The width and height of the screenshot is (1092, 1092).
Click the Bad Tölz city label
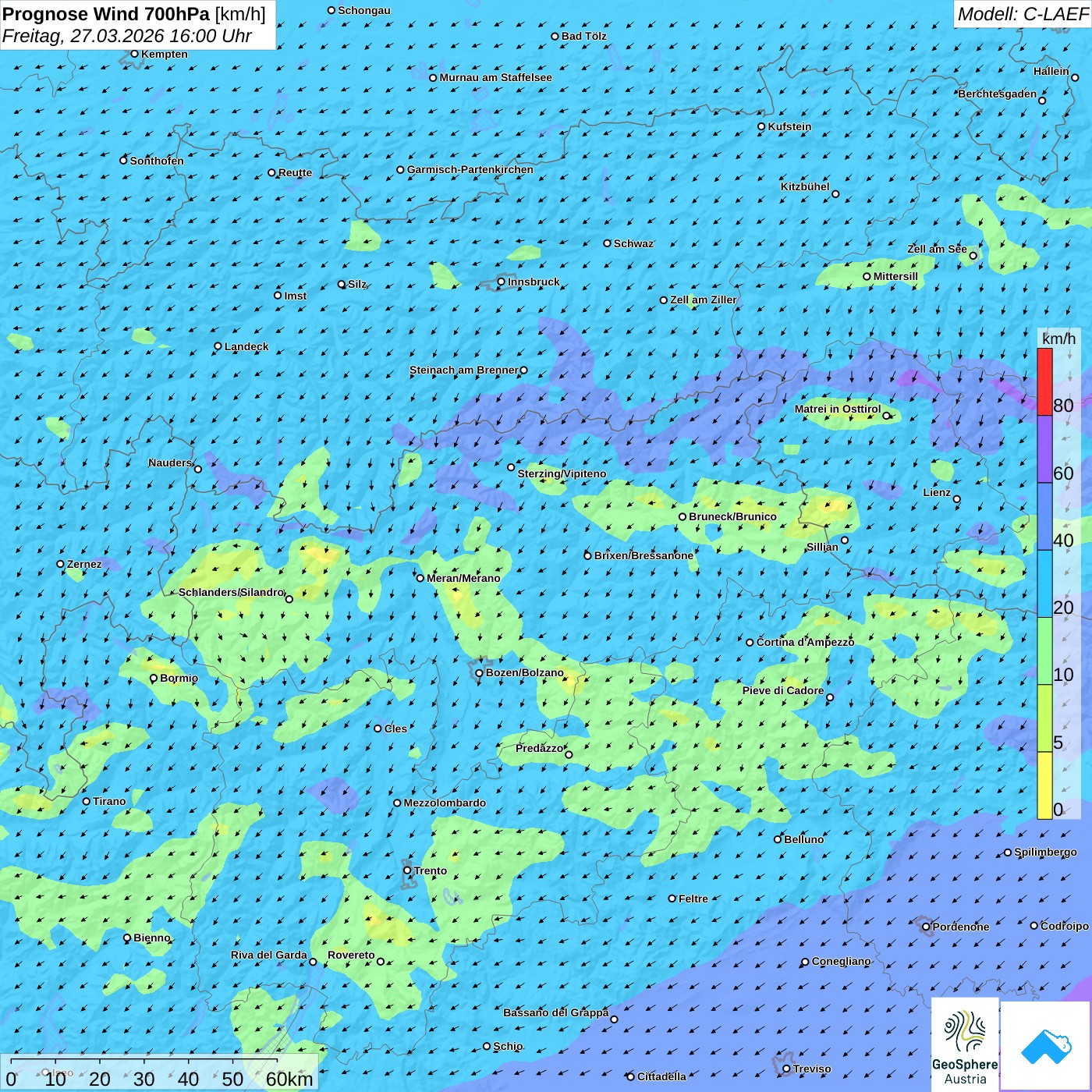584,36
